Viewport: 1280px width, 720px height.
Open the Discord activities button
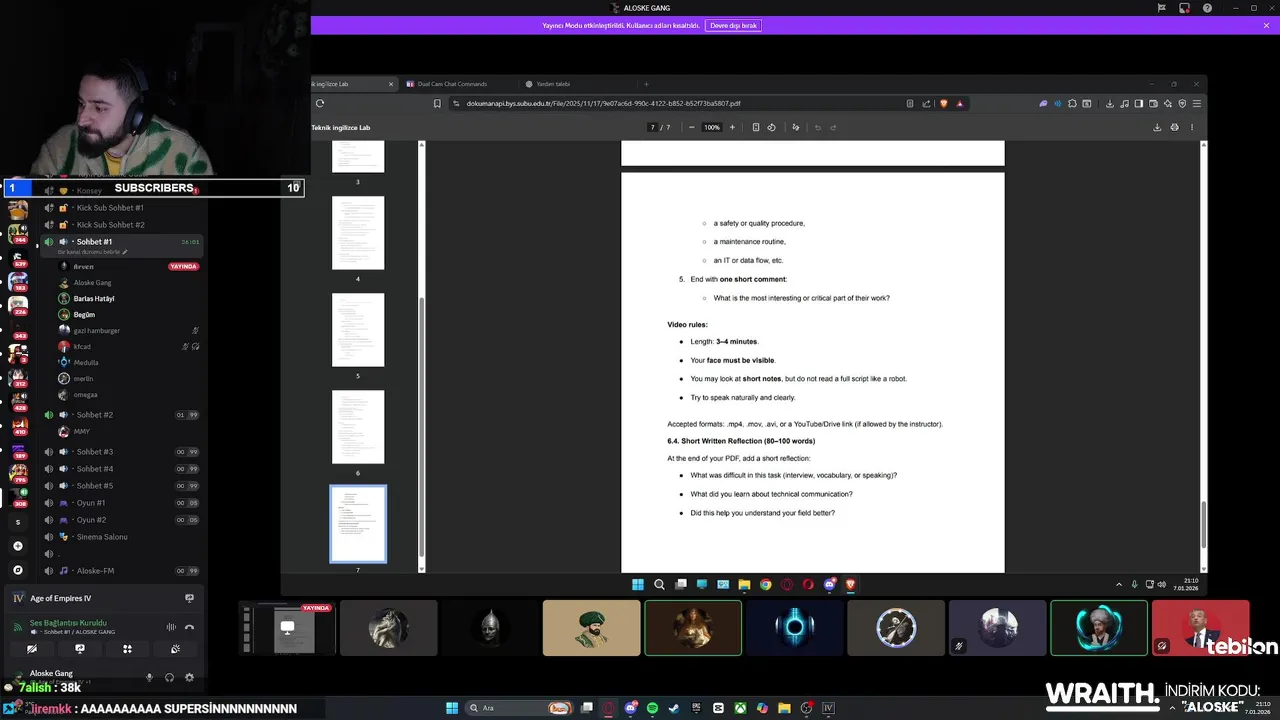[x=127, y=649]
